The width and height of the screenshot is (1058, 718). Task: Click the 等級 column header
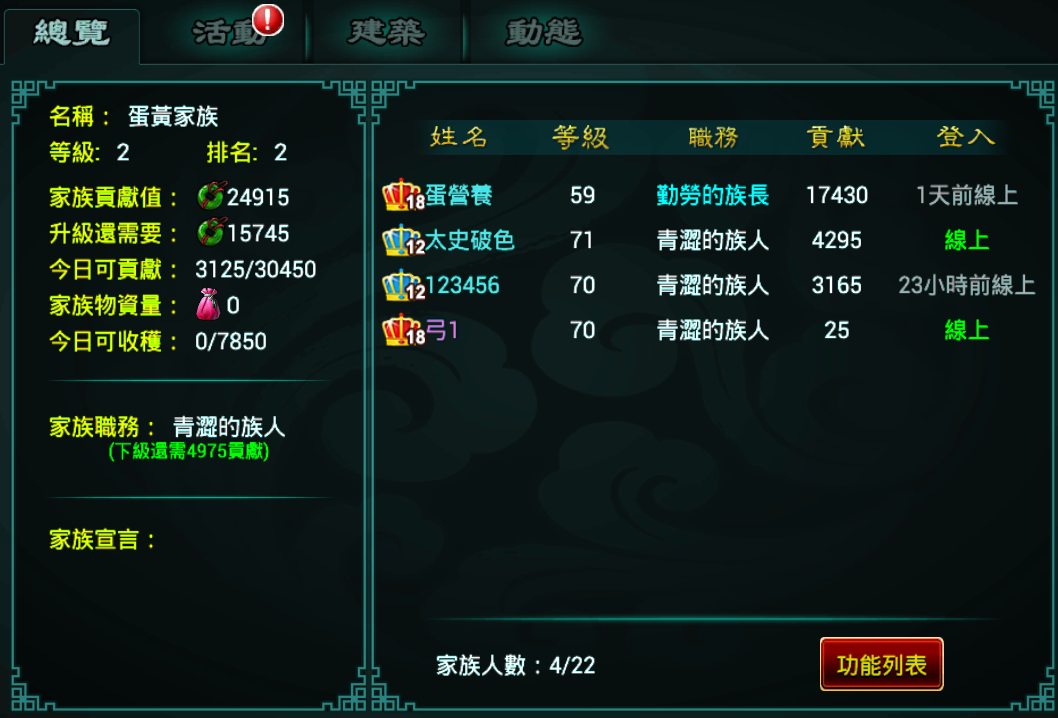coord(580,137)
